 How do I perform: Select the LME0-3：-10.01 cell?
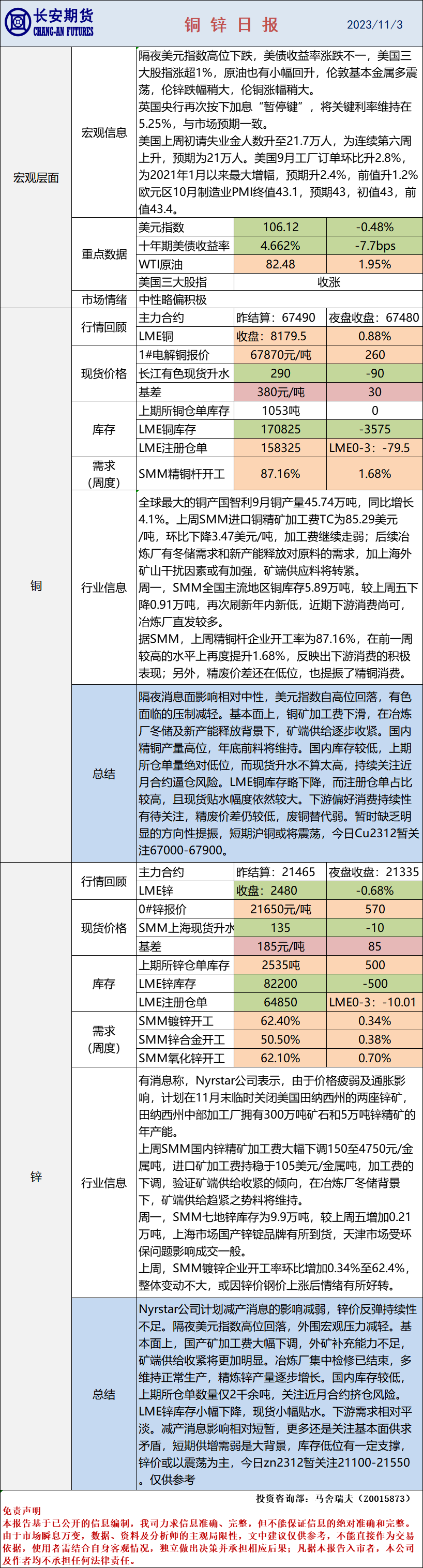click(x=374, y=1002)
